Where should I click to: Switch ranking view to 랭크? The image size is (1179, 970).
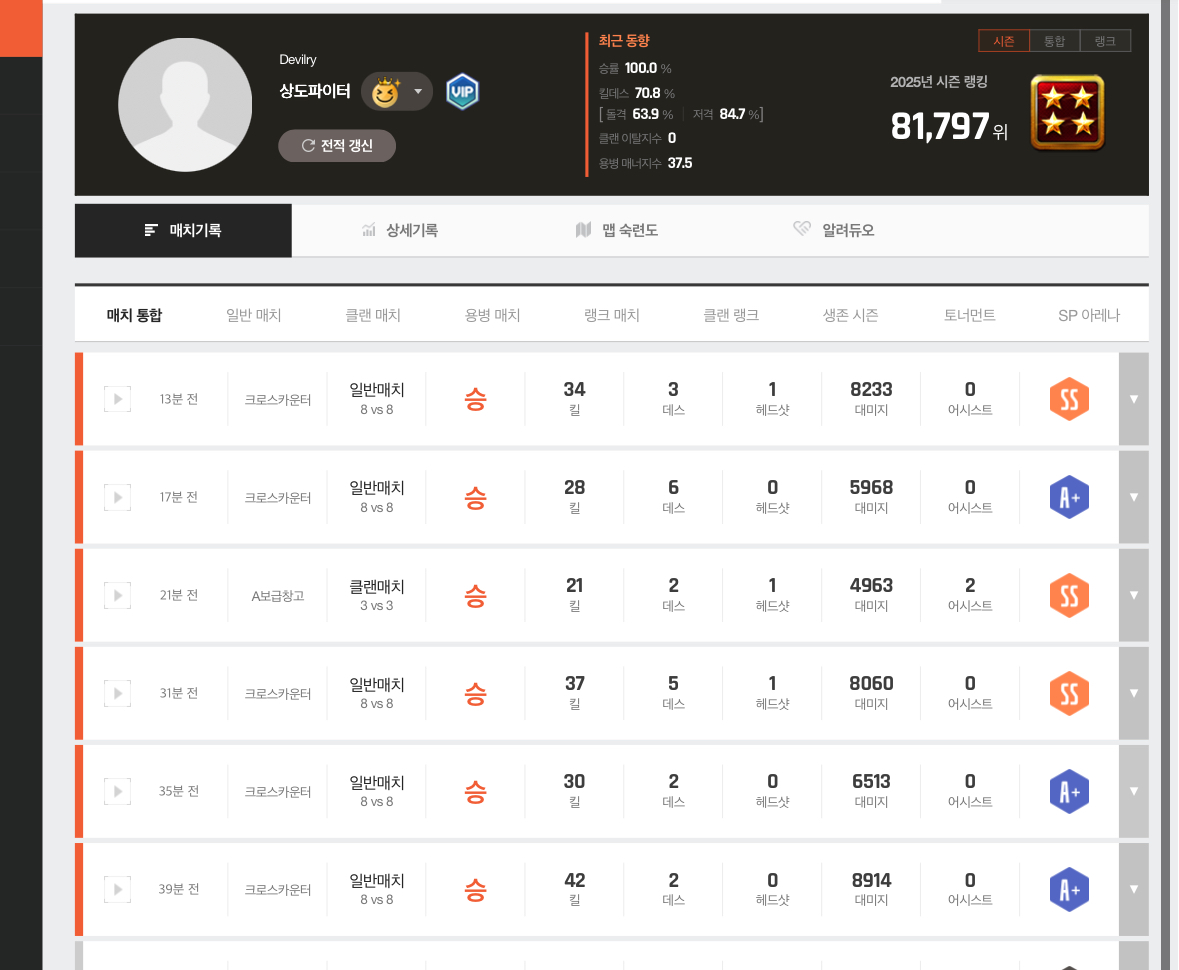(1105, 41)
